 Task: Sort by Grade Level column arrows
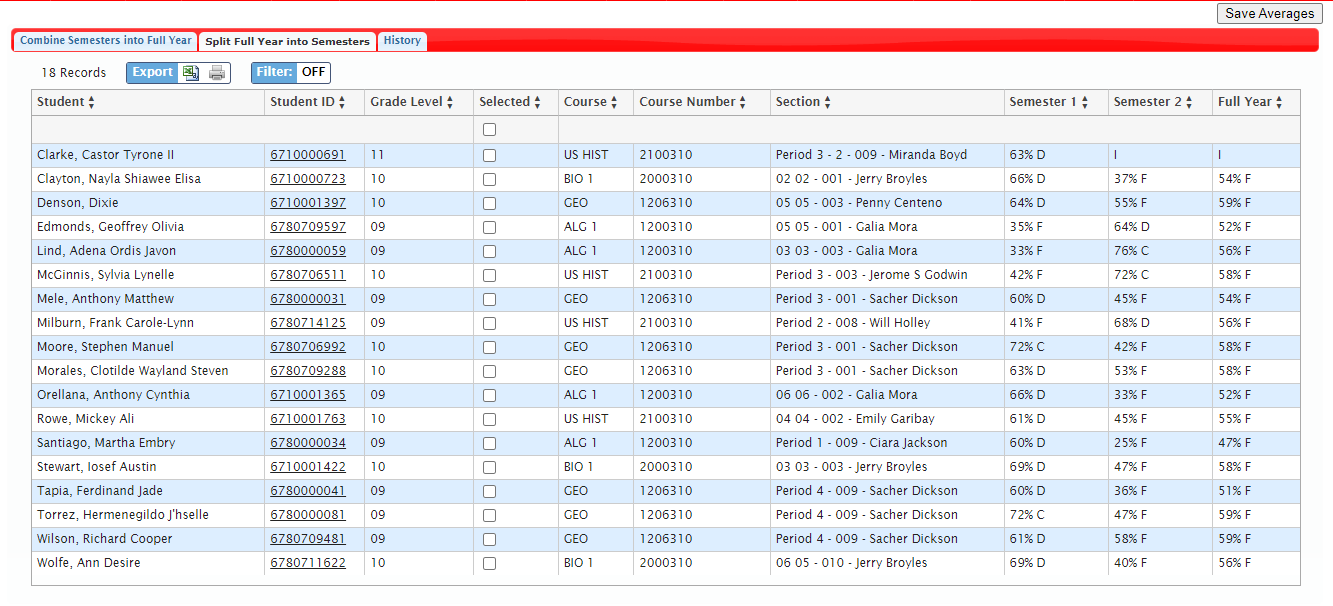pos(451,103)
